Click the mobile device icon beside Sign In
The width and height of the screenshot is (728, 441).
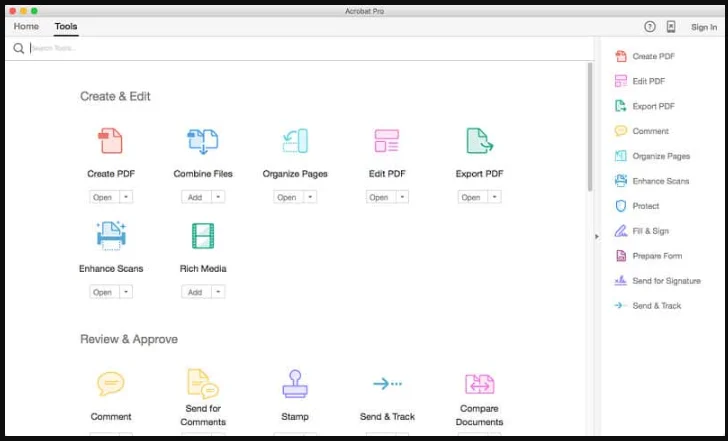(671, 27)
